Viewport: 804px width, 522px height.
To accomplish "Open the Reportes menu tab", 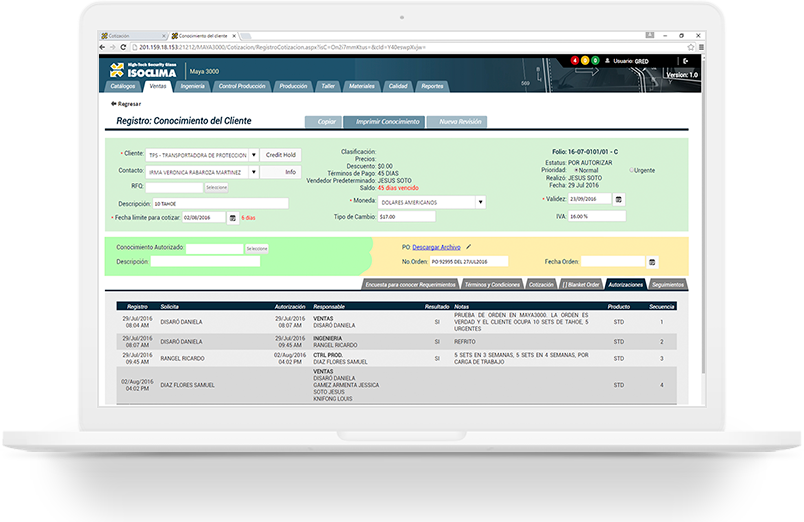I will pyautogui.click(x=432, y=86).
